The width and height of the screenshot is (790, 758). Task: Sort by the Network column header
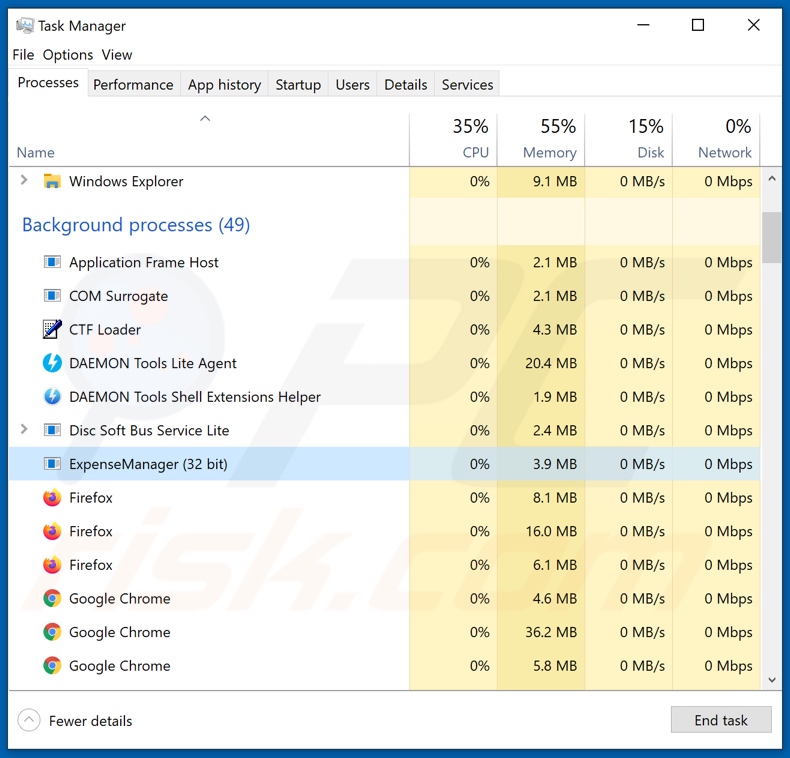click(716, 139)
